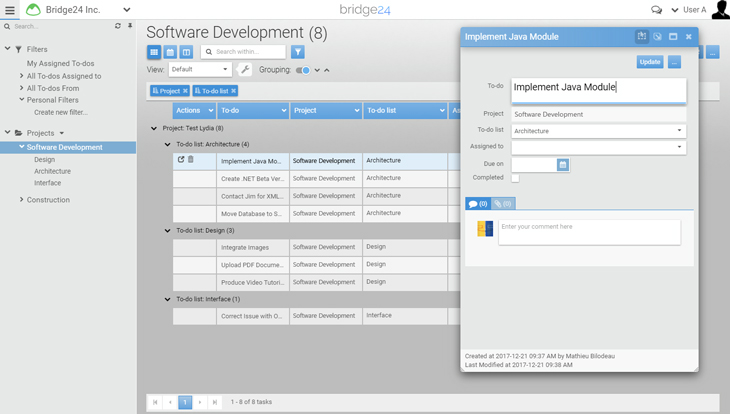
Task: Click the comment text box
Action: [589, 232]
